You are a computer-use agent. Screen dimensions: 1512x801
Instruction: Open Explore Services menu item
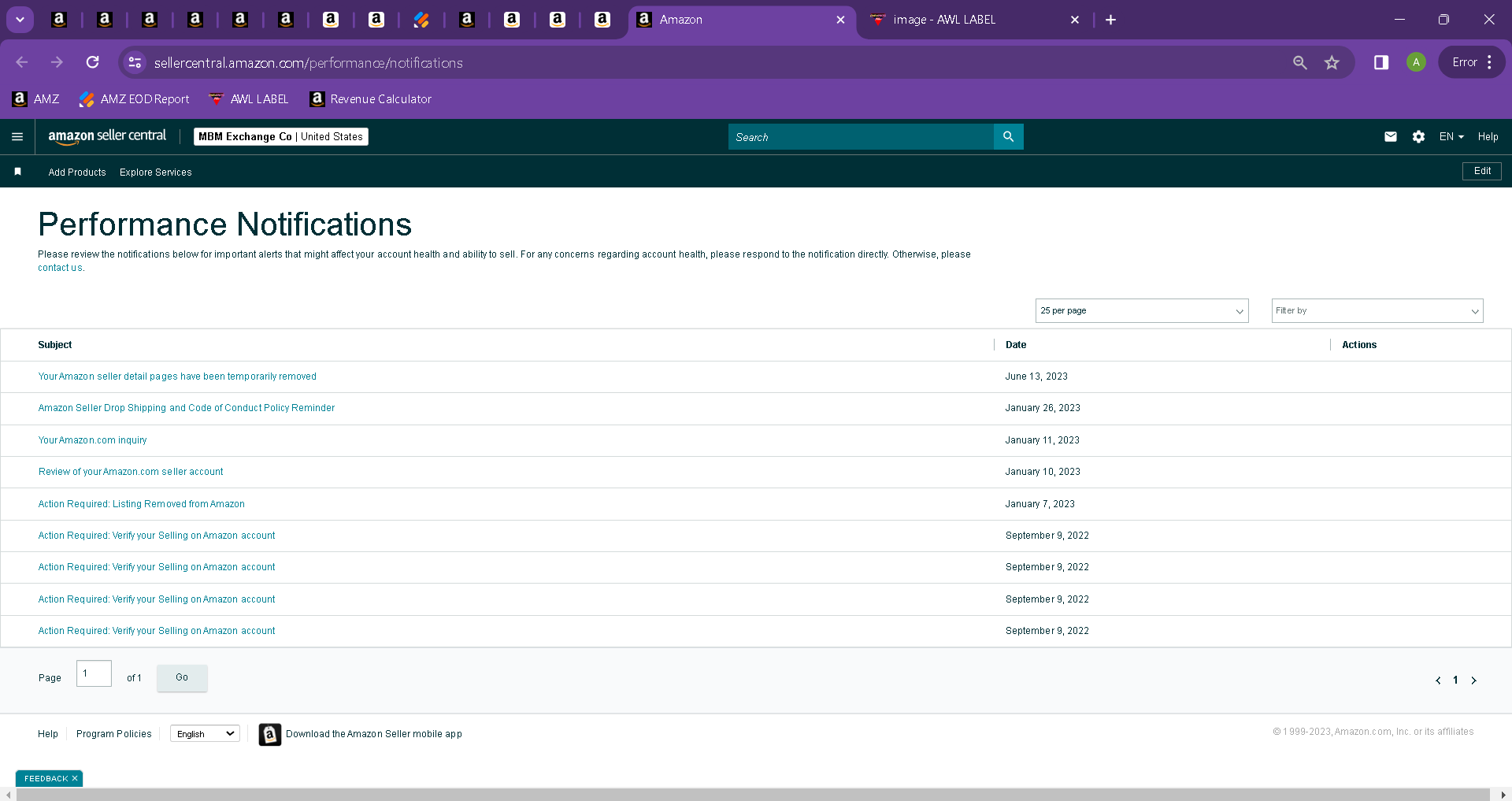tap(156, 172)
